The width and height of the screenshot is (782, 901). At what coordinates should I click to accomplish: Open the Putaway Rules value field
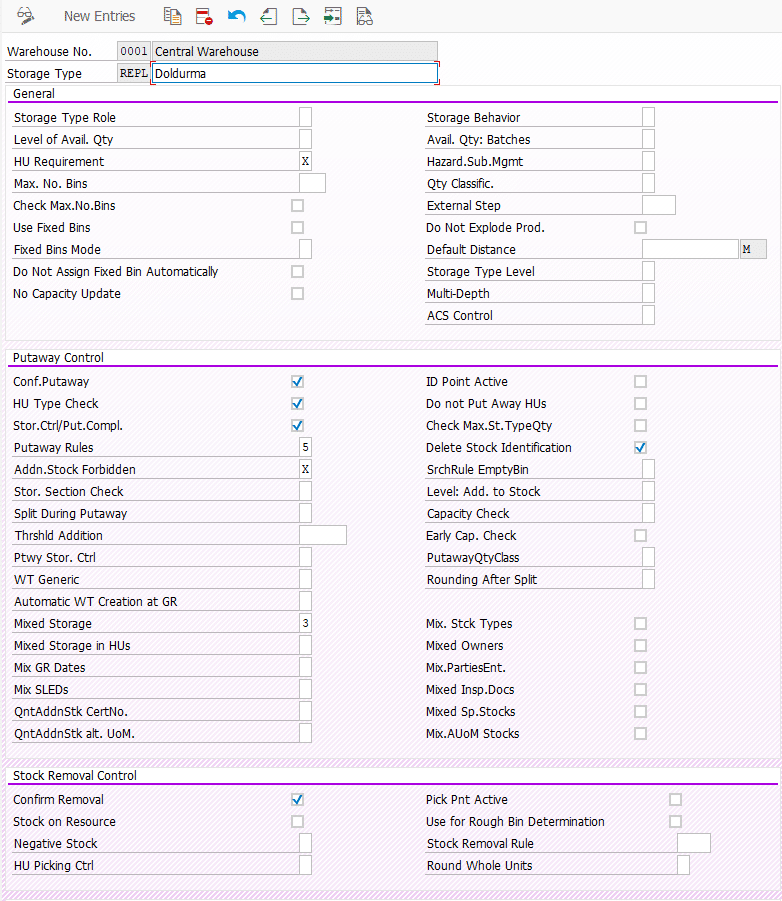click(x=305, y=448)
